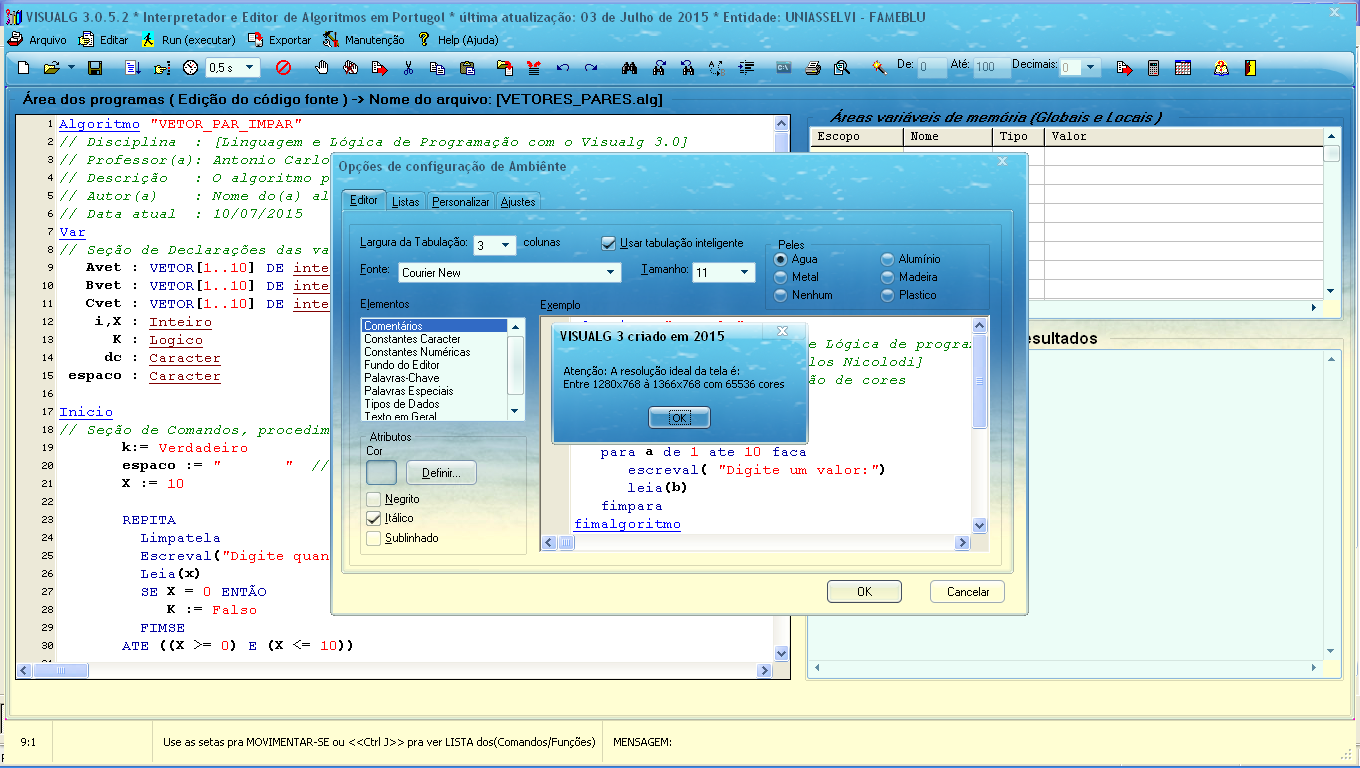Click OK in the VISUALG 3 message box
The image size is (1360, 768).
click(679, 418)
